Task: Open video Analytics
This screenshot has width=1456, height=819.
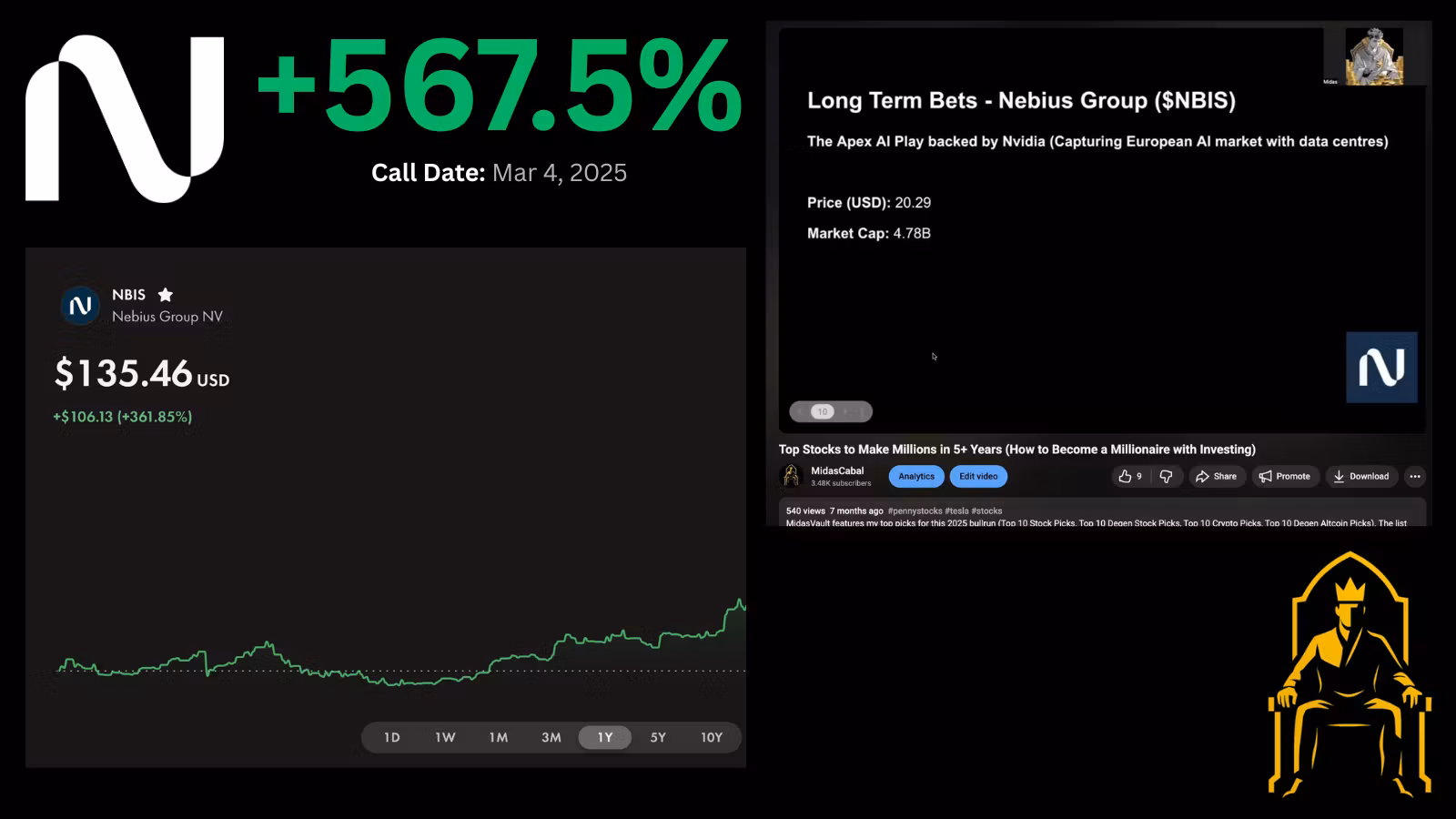Action: pos(916,476)
